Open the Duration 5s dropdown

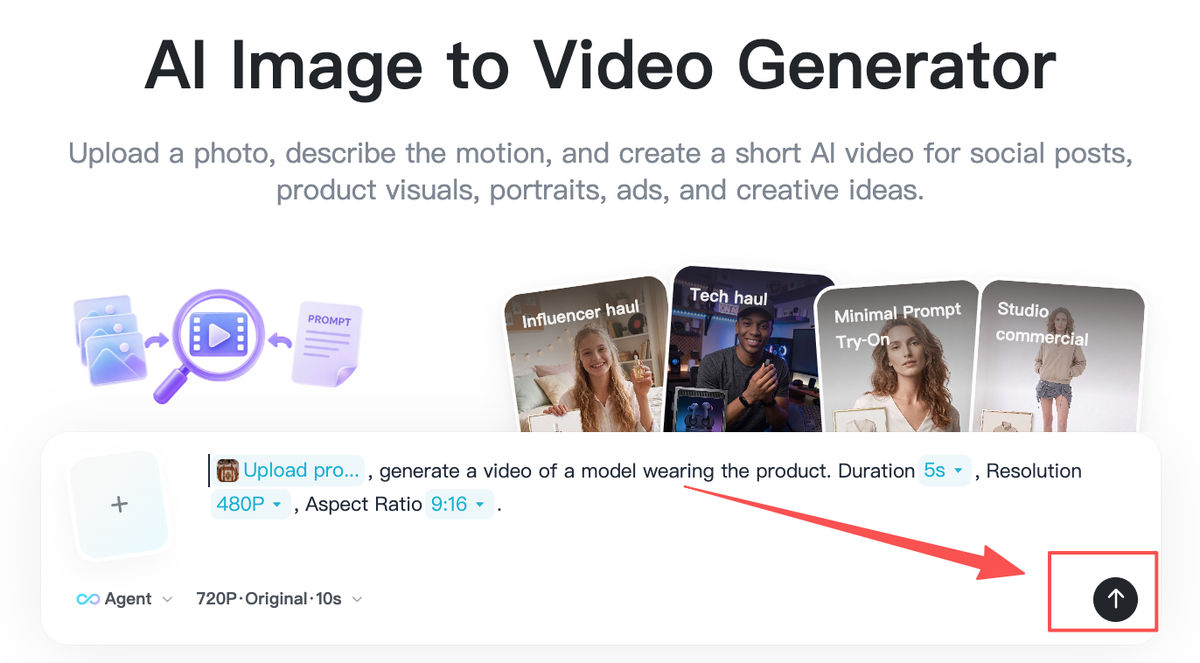point(944,470)
